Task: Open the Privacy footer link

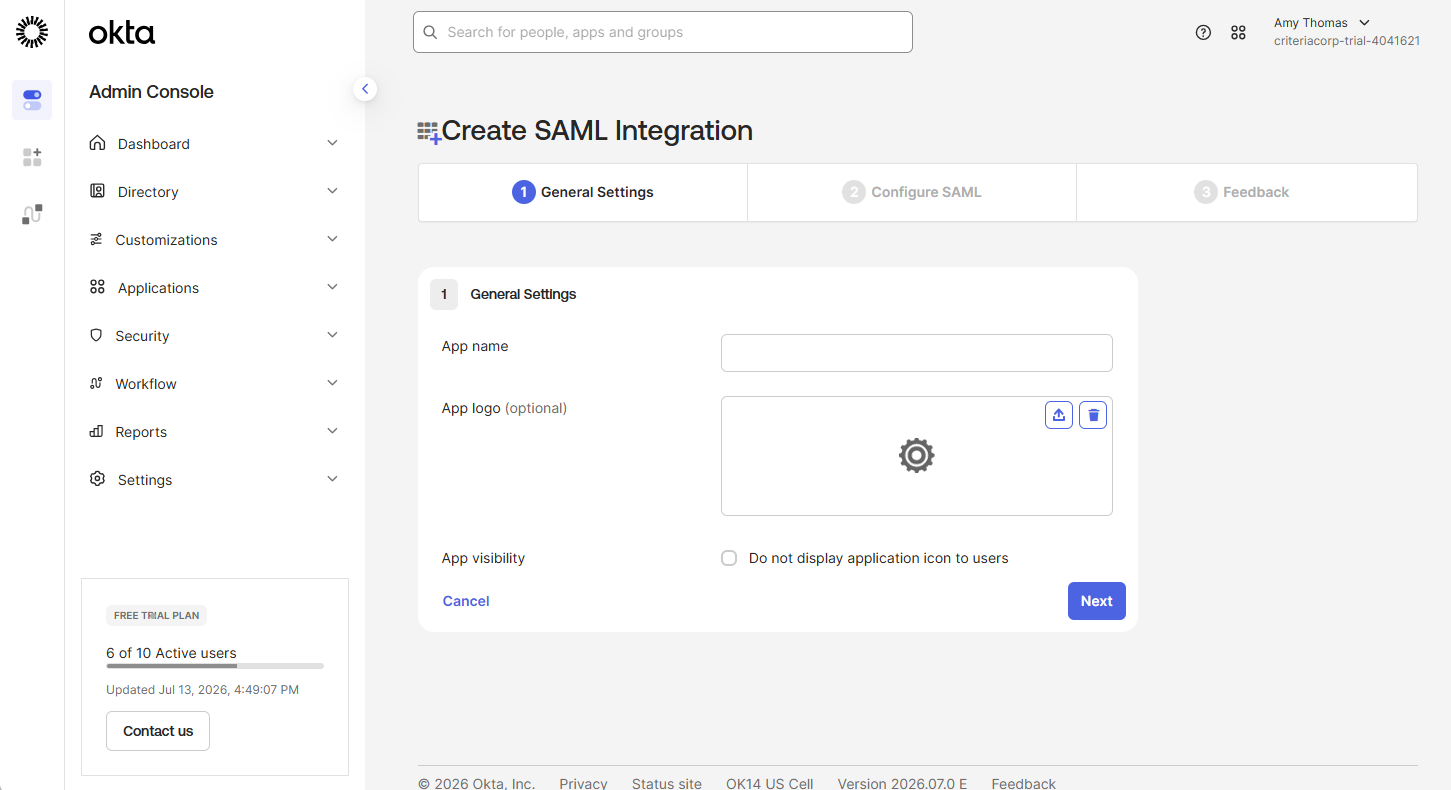Action: click(583, 783)
